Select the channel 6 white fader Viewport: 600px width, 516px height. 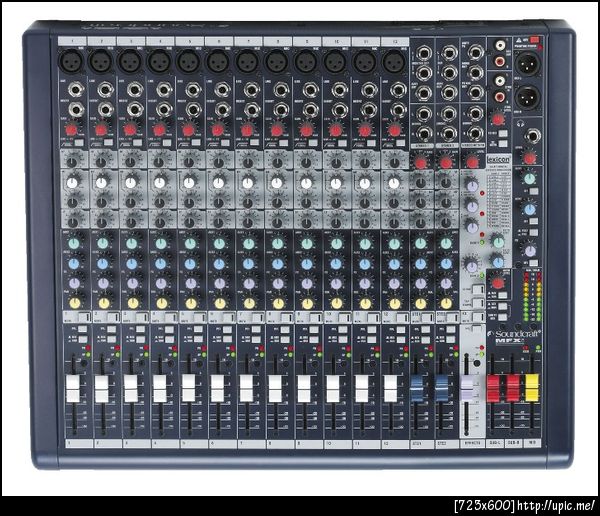click(217, 389)
